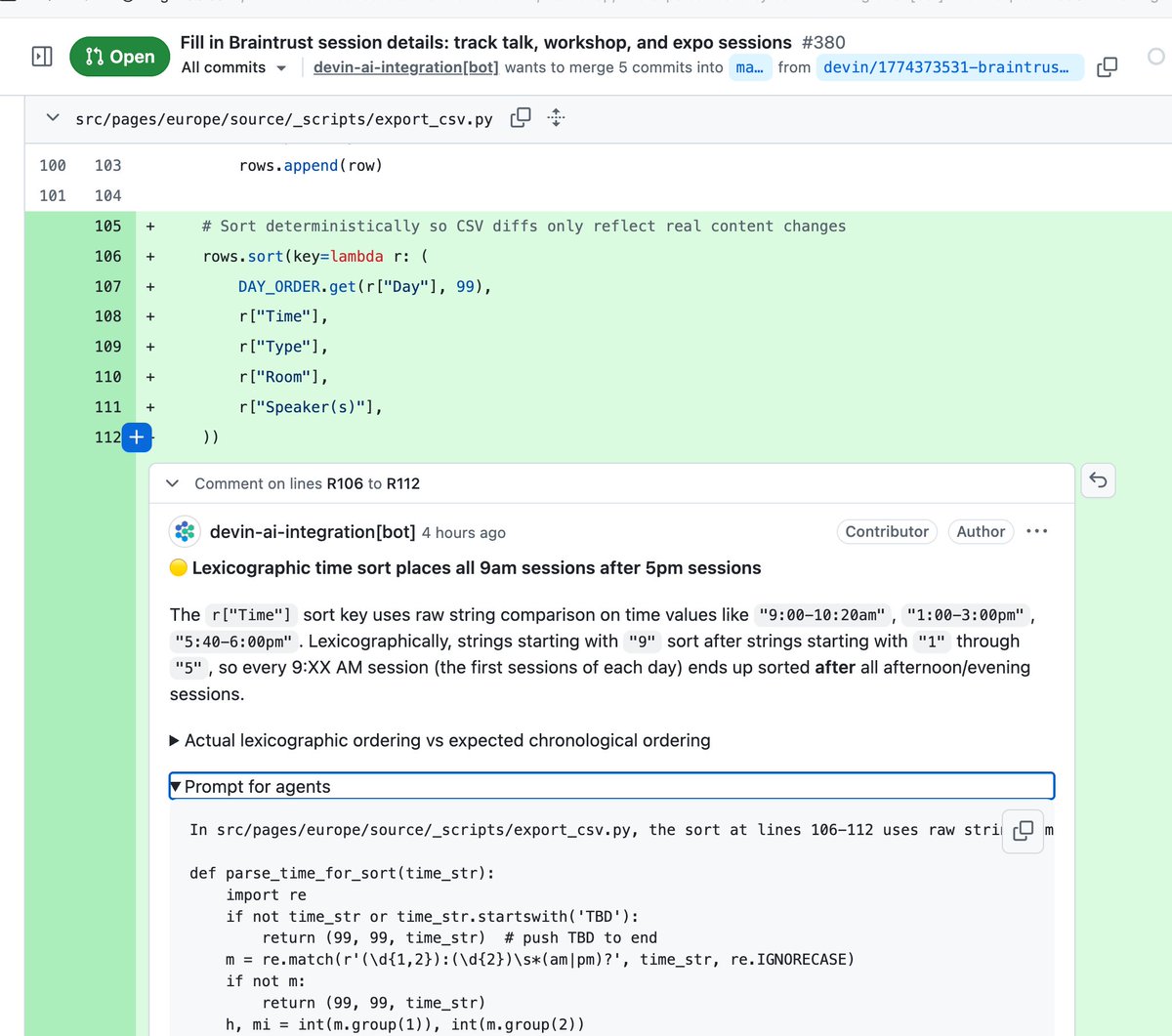
Task: Click the pull request title 'Fill in Braintrust session details'
Action: 486,42
